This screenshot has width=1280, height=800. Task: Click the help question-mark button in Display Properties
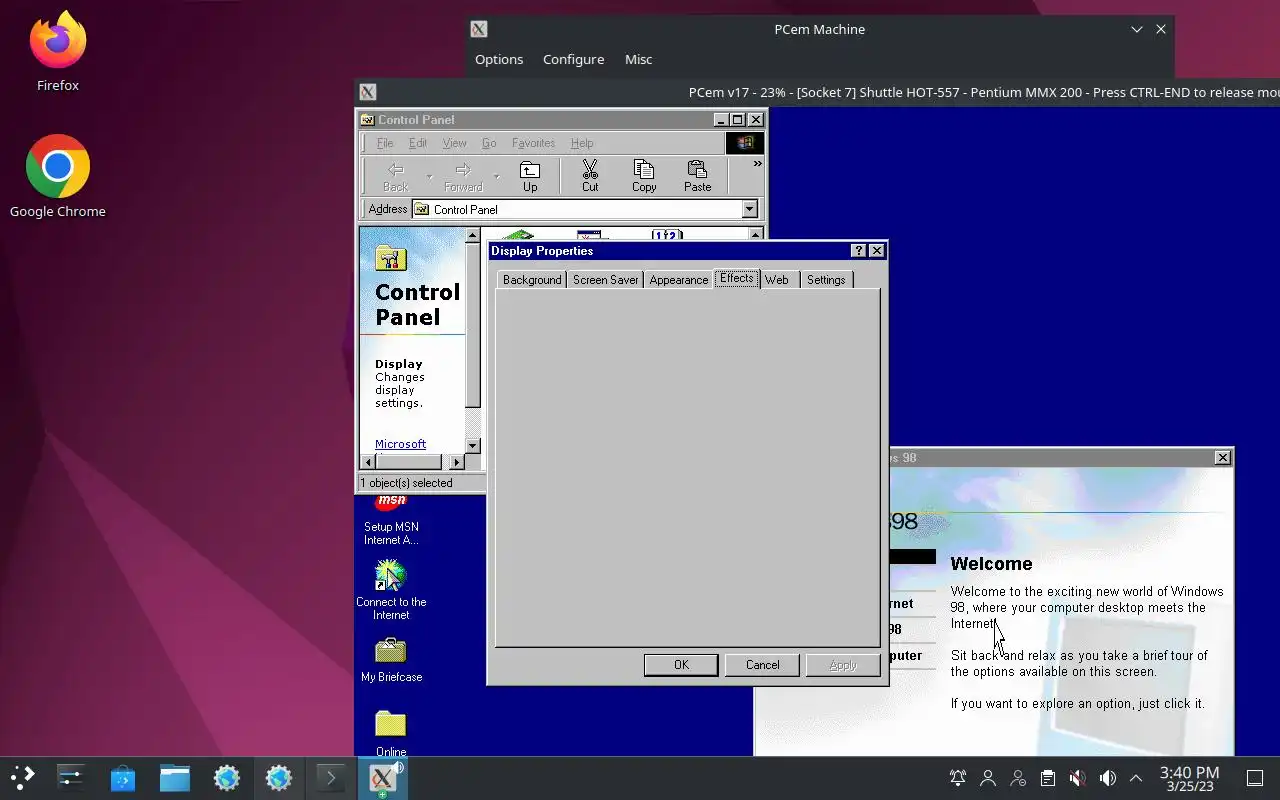(858, 250)
